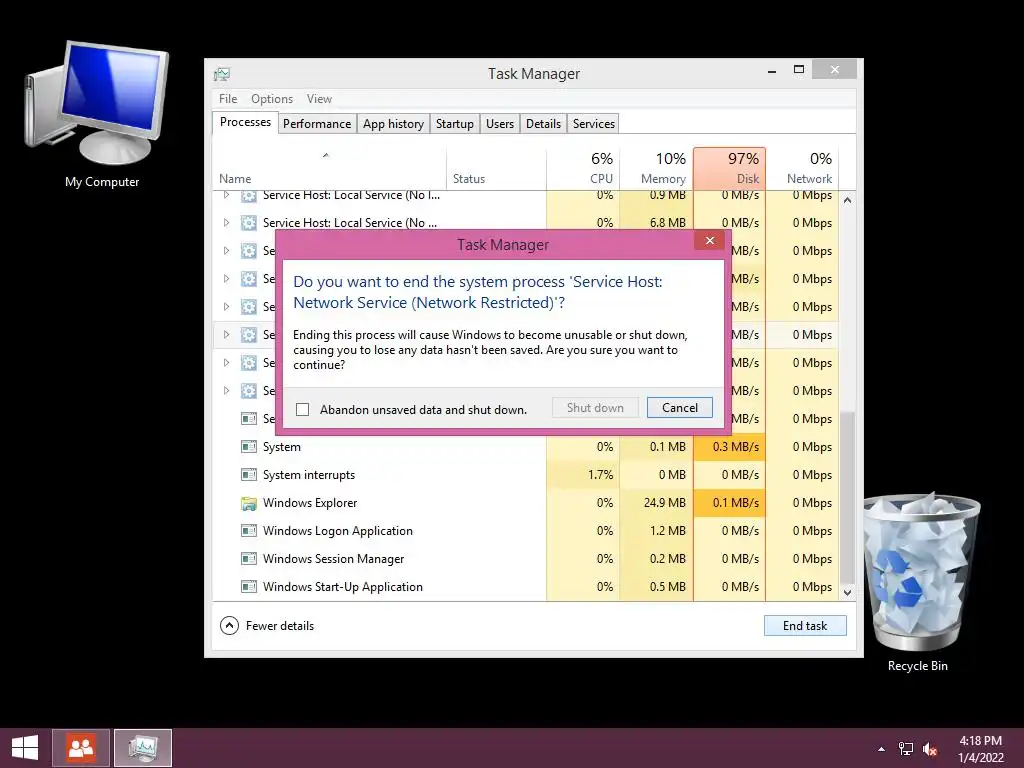Viewport: 1024px width, 768px height.
Task: Select the Processes tab
Action: coord(245,122)
